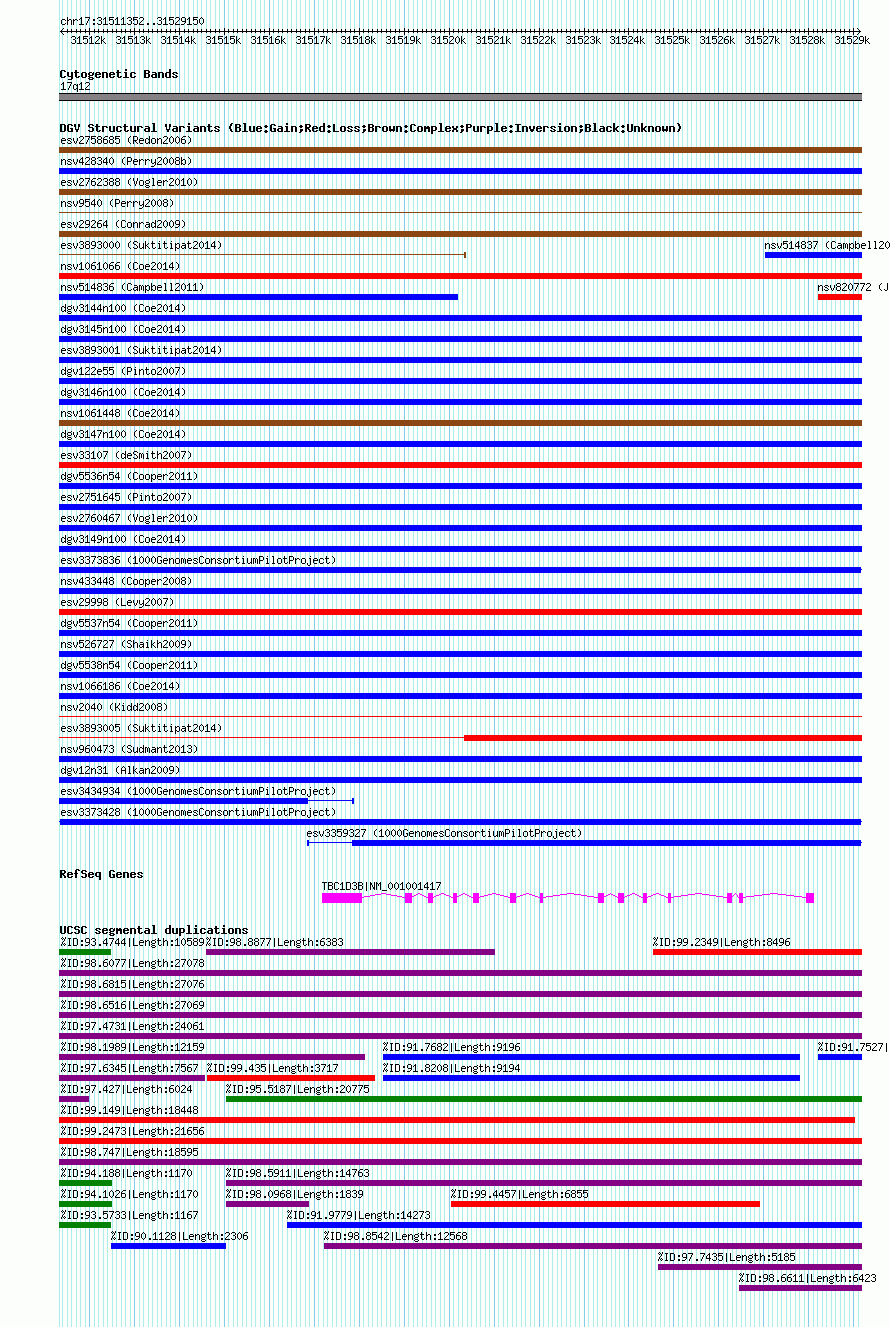Click the 31529k ruler tick label
890x1327 pixels.
pyautogui.click(x=852, y=41)
